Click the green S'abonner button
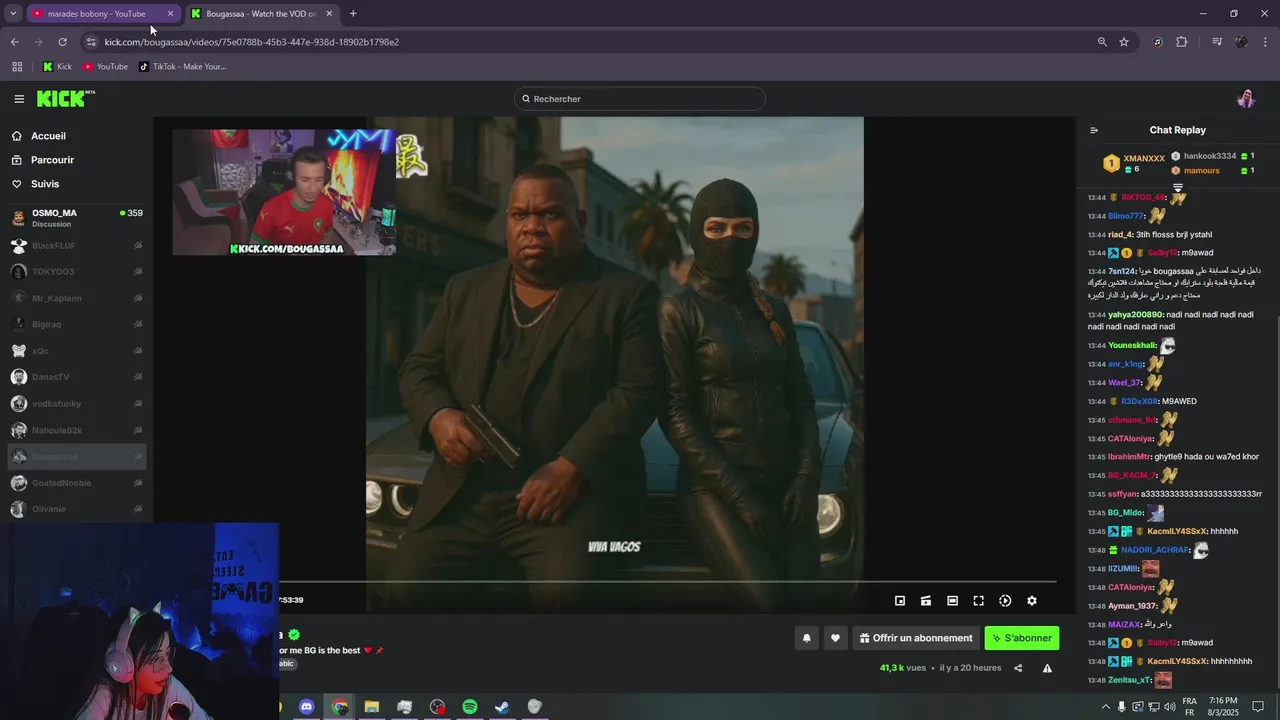 (1021, 638)
